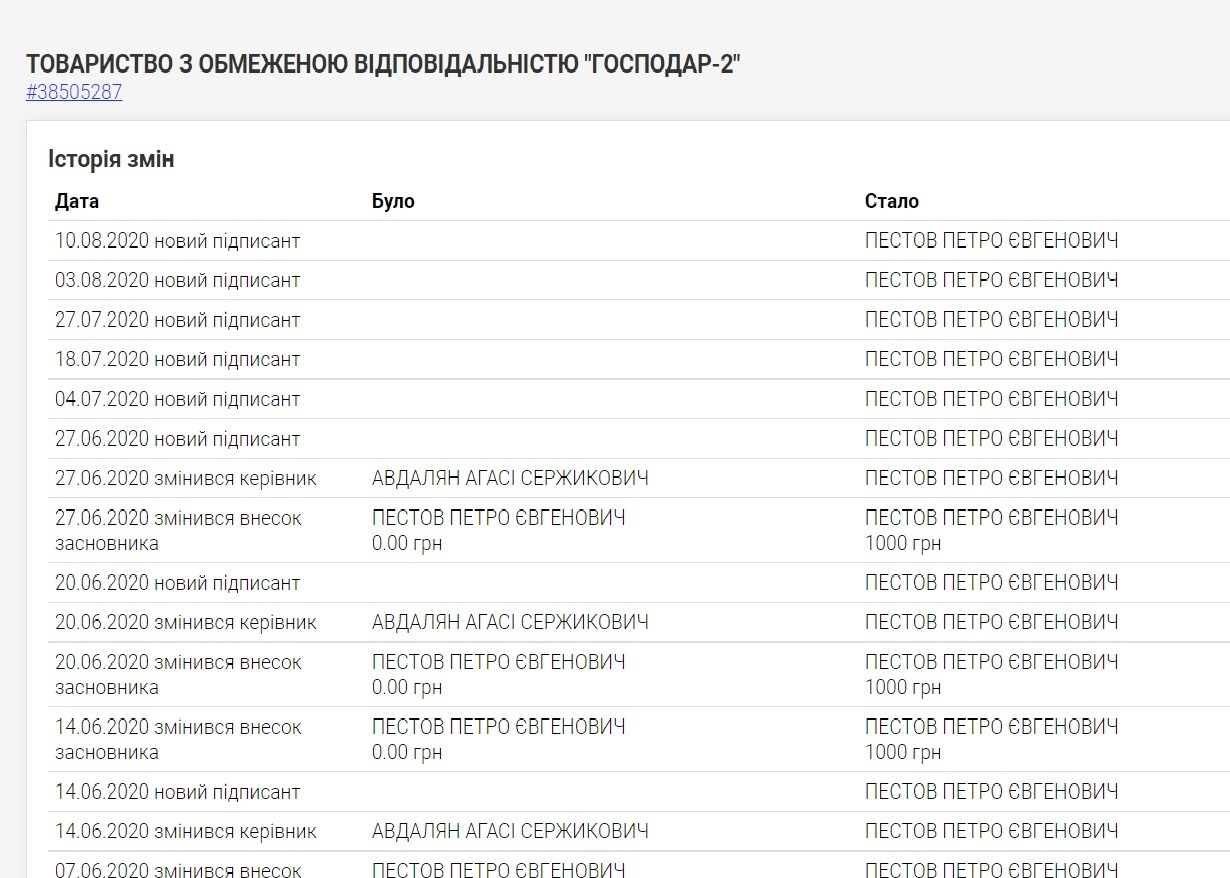The image size is (1230, 878).
Task: Select the '27.07.2020 новий підписант' date cell
Action: pyautogui.click(x=178, y=321)
